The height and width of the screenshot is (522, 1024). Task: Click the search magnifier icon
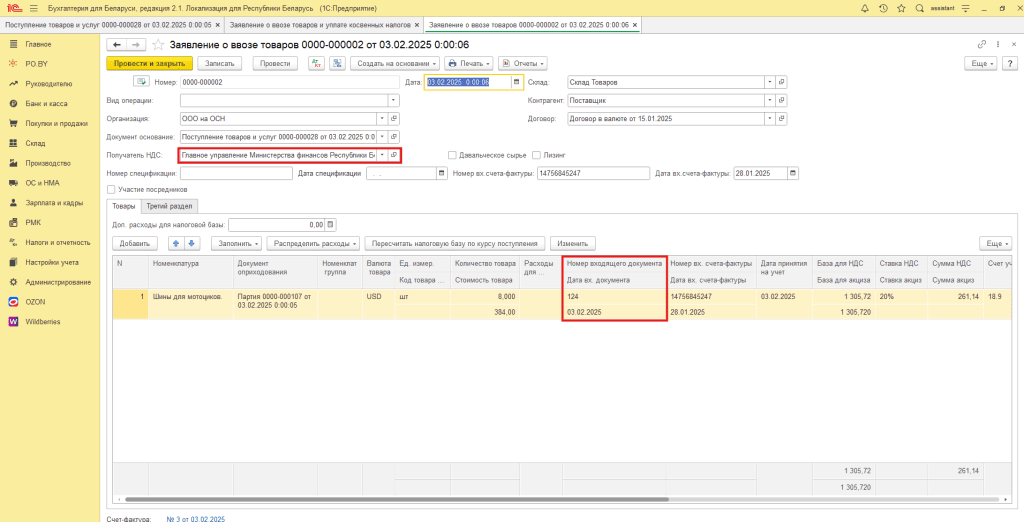point(920,8)
